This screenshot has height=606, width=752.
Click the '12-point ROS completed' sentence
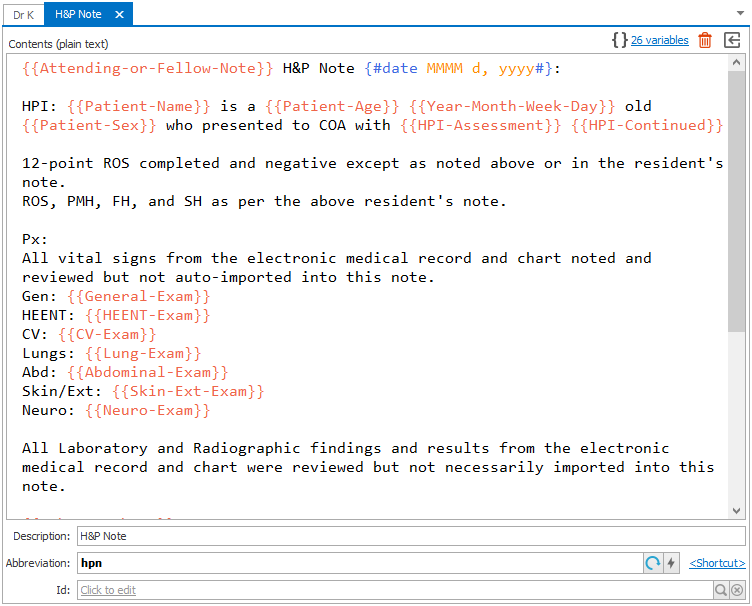click(x=372, y=173)
